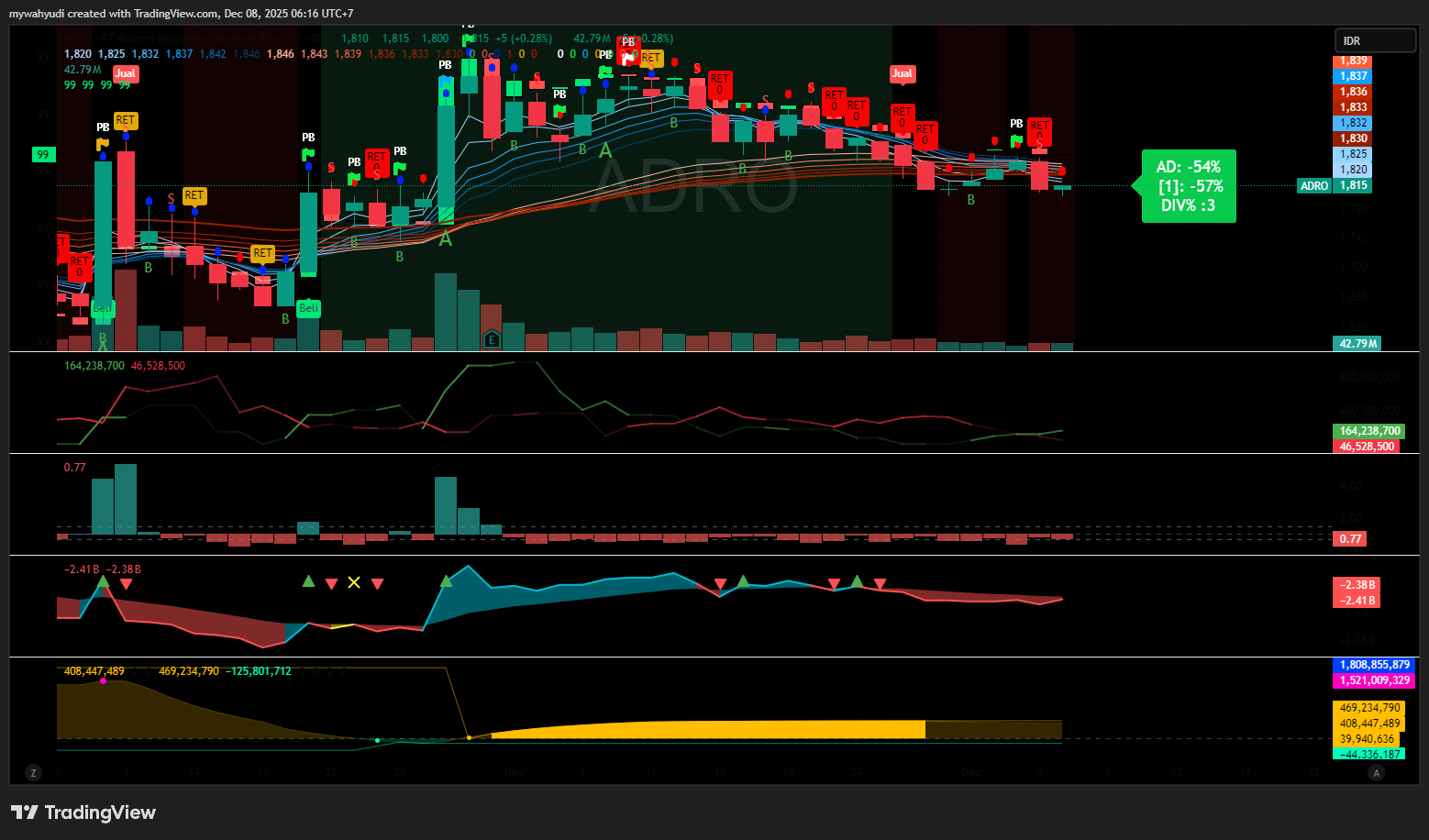
Task: Click the 1,810 value in the chart legend
Action: [355, 39]
